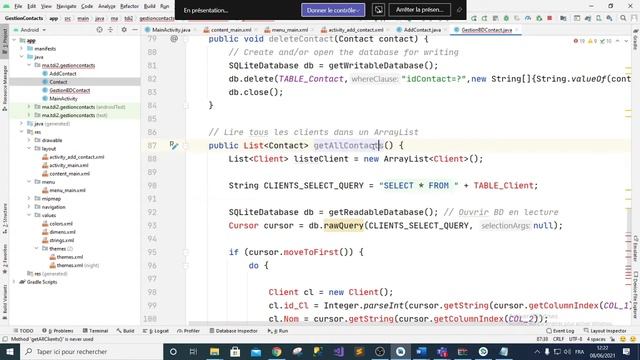
Task: Open the Build menu
Action: coord(149,7)
